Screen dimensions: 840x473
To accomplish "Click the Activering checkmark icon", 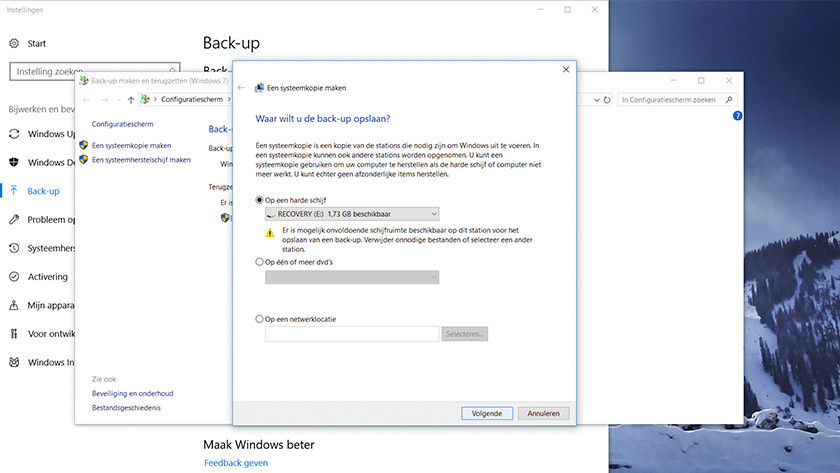I will [14, 277].
